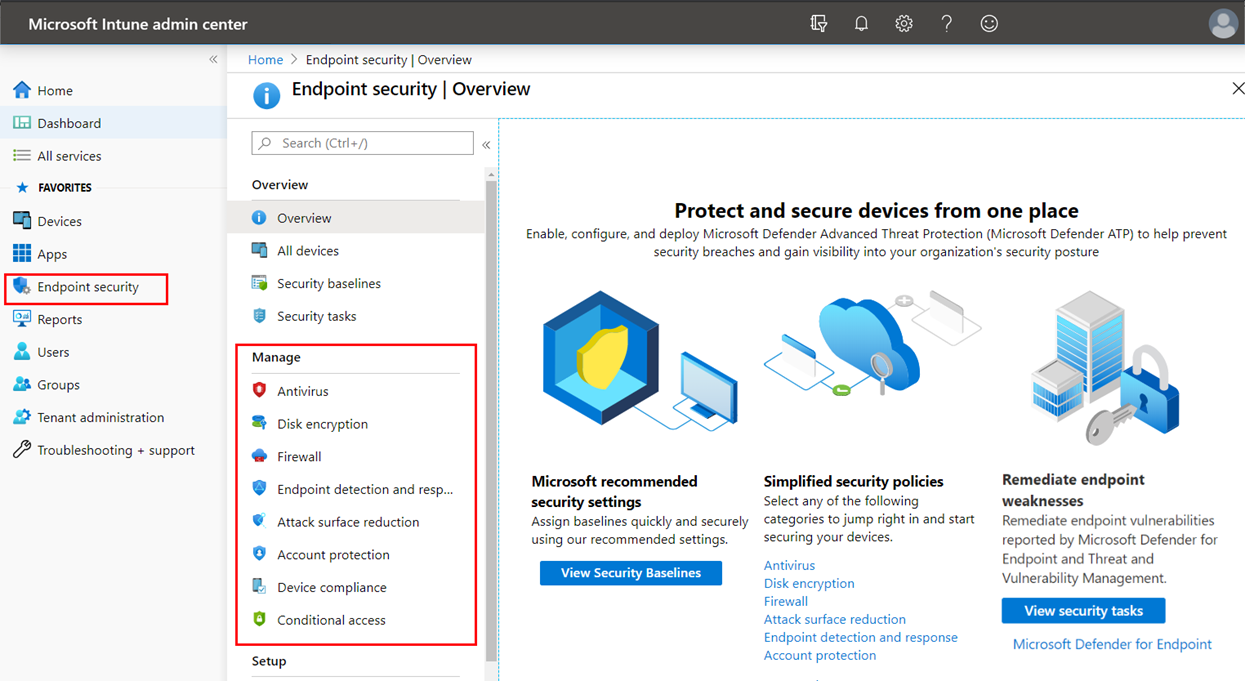Collapse the left navigation sidebar chevron

click(x=213, y=60)
